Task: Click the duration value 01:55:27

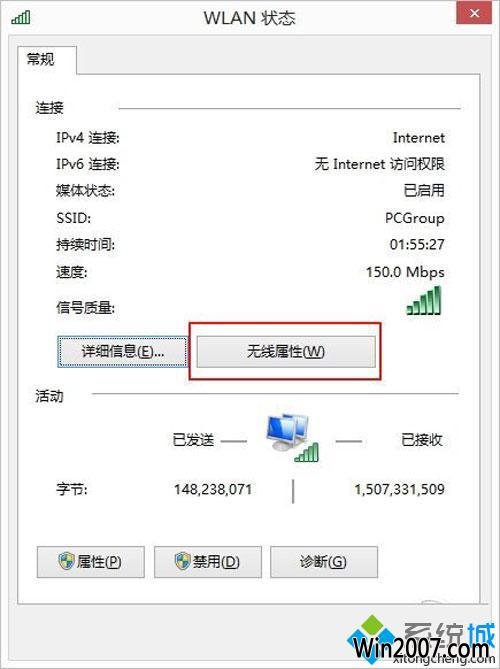Action: click(x=417, y=244)
